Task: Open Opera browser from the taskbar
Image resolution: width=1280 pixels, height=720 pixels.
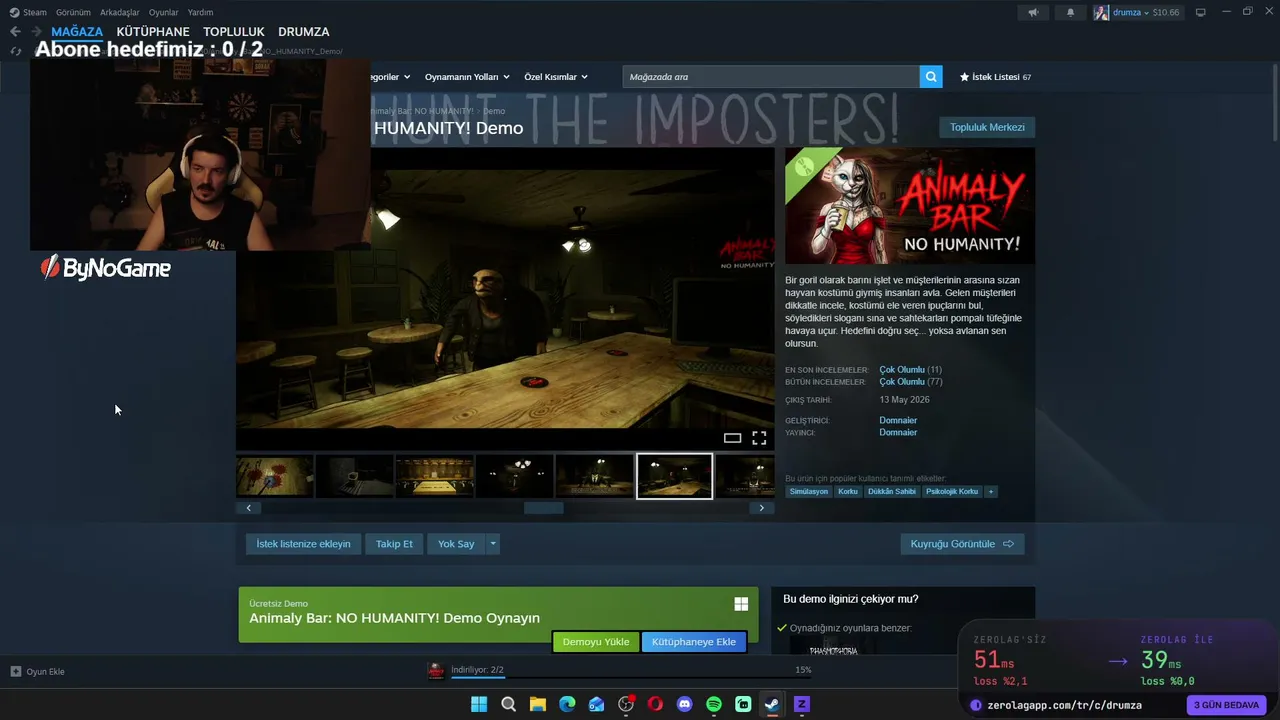Action: click(655, 704)
